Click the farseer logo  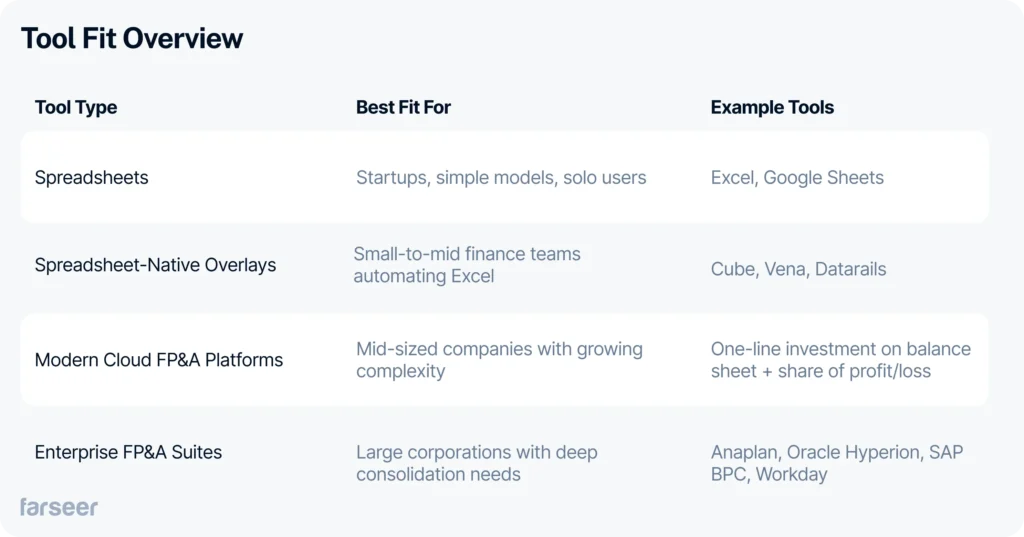point(59,507)
